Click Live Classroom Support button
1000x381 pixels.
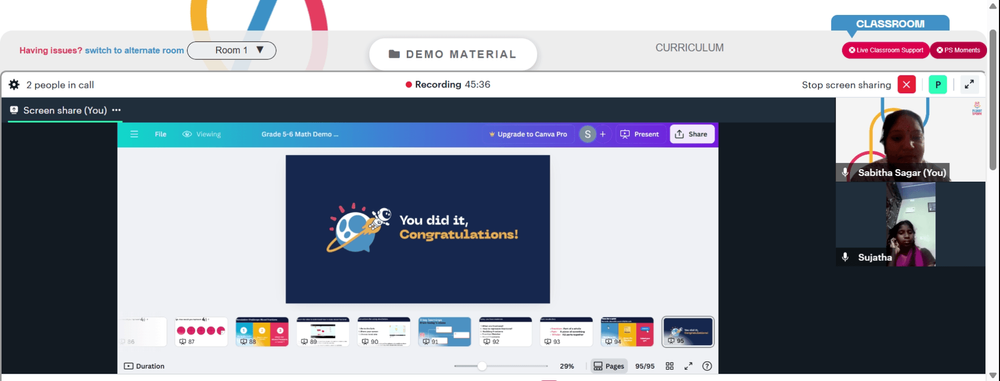[x=885, y=50]
